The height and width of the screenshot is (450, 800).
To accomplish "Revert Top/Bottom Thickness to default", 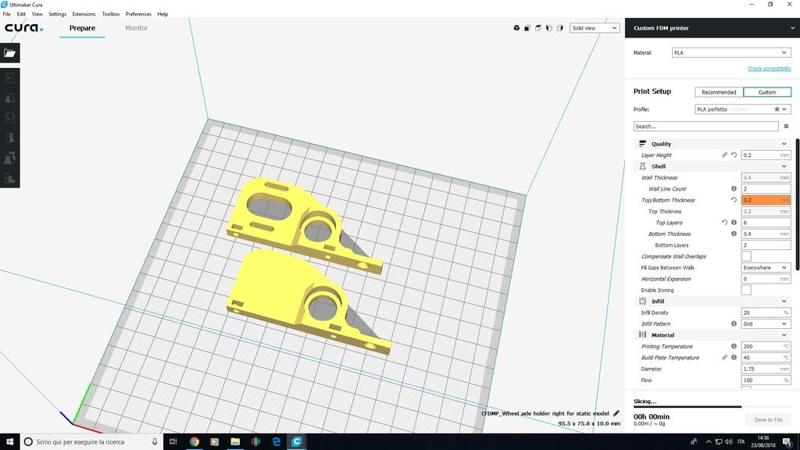I will point(734,200).
